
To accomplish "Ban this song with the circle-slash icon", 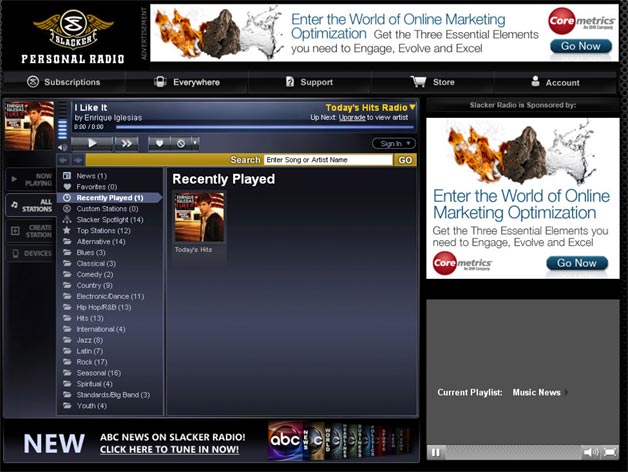I will [x=181, y=143].
